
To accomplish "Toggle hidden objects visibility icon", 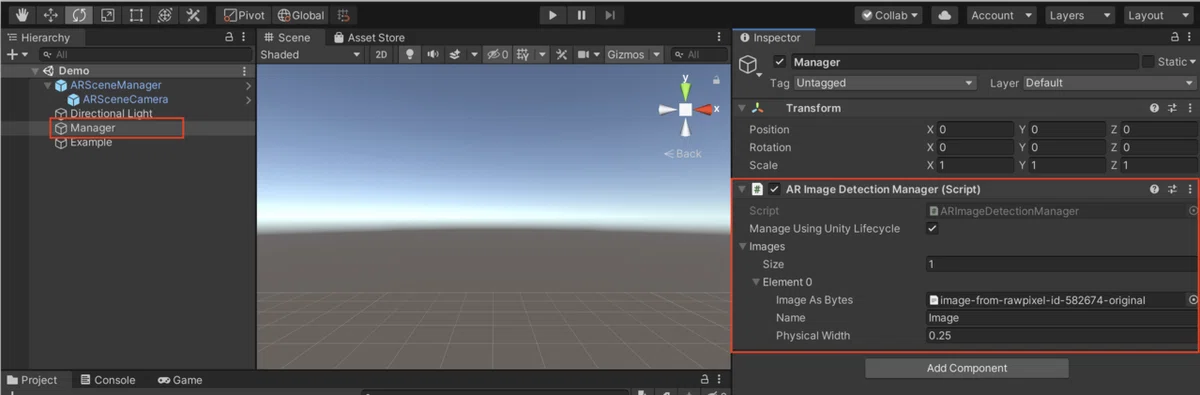I will pos(497,55).
